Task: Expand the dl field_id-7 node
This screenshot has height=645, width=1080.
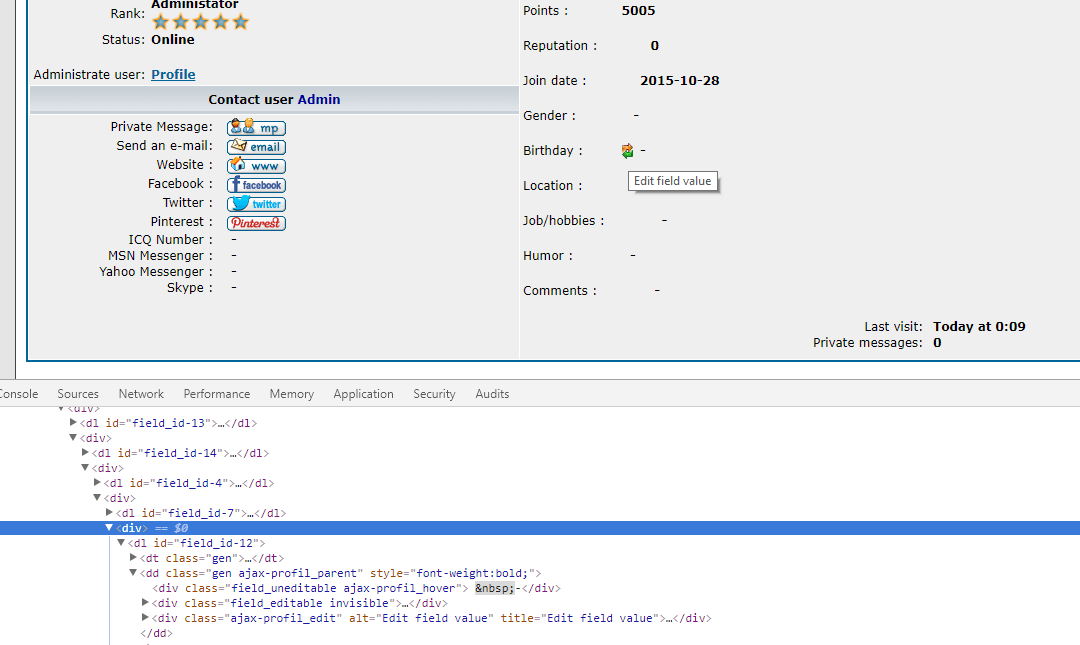Action: pos(110,512)
